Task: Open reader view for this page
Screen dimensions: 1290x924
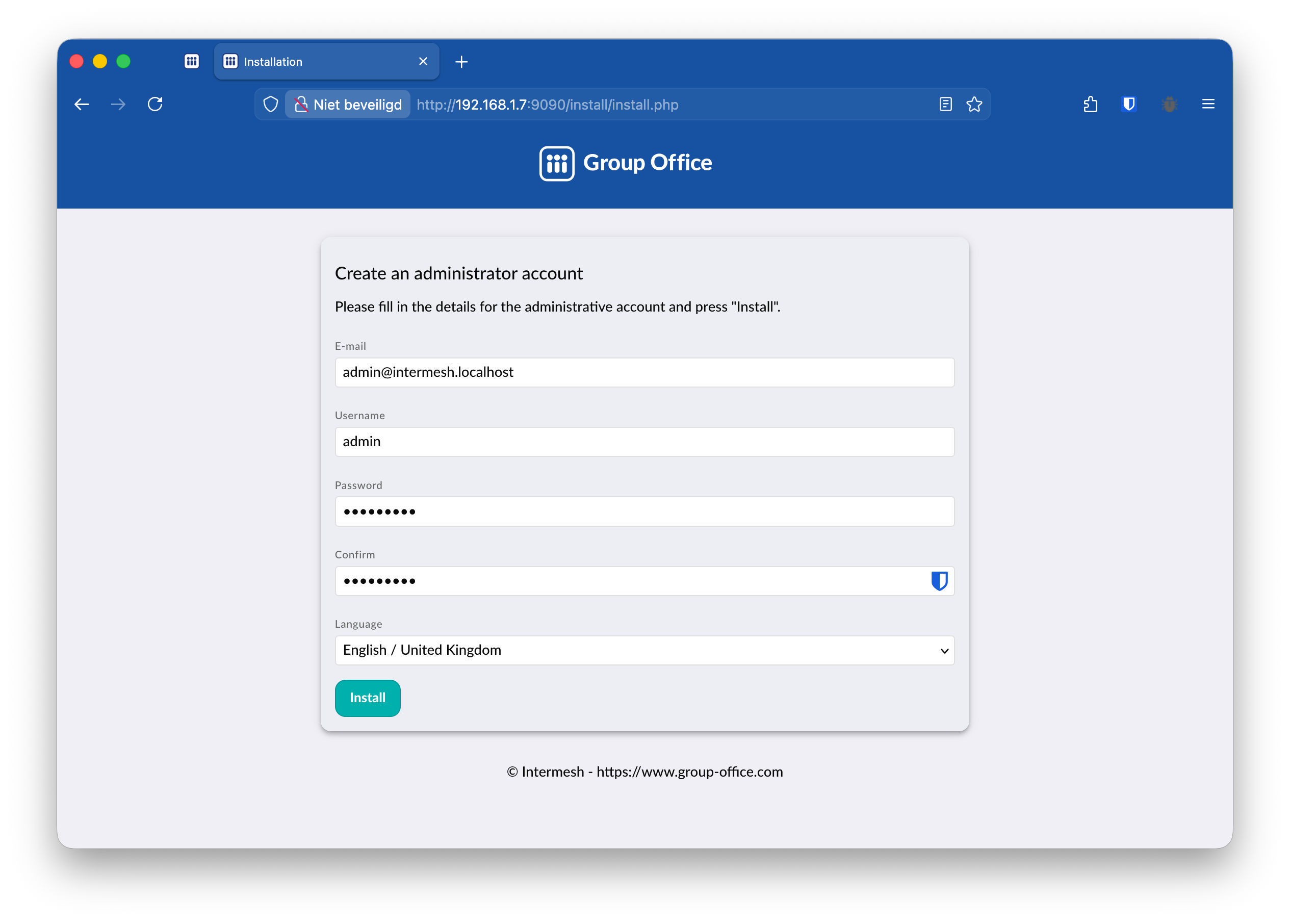Action: tap(945, 104)
